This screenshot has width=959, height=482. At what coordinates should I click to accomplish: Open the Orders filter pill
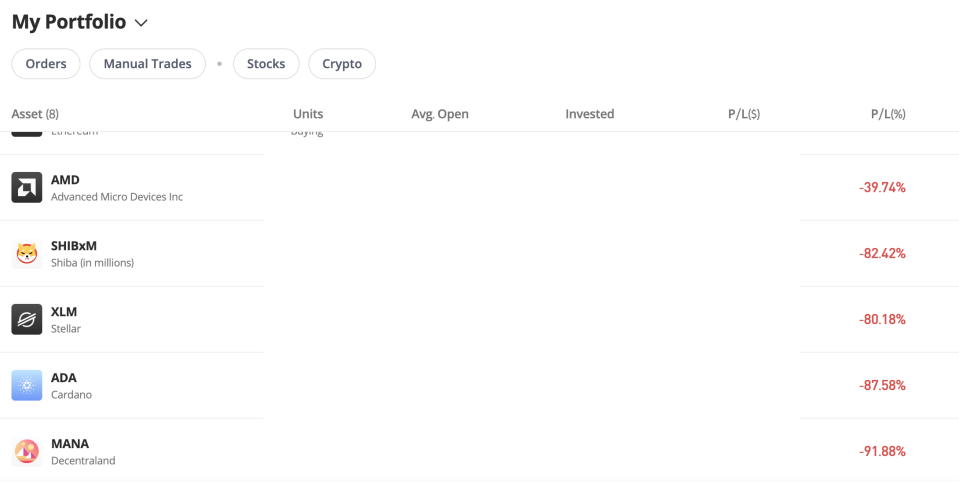[46, 64]
